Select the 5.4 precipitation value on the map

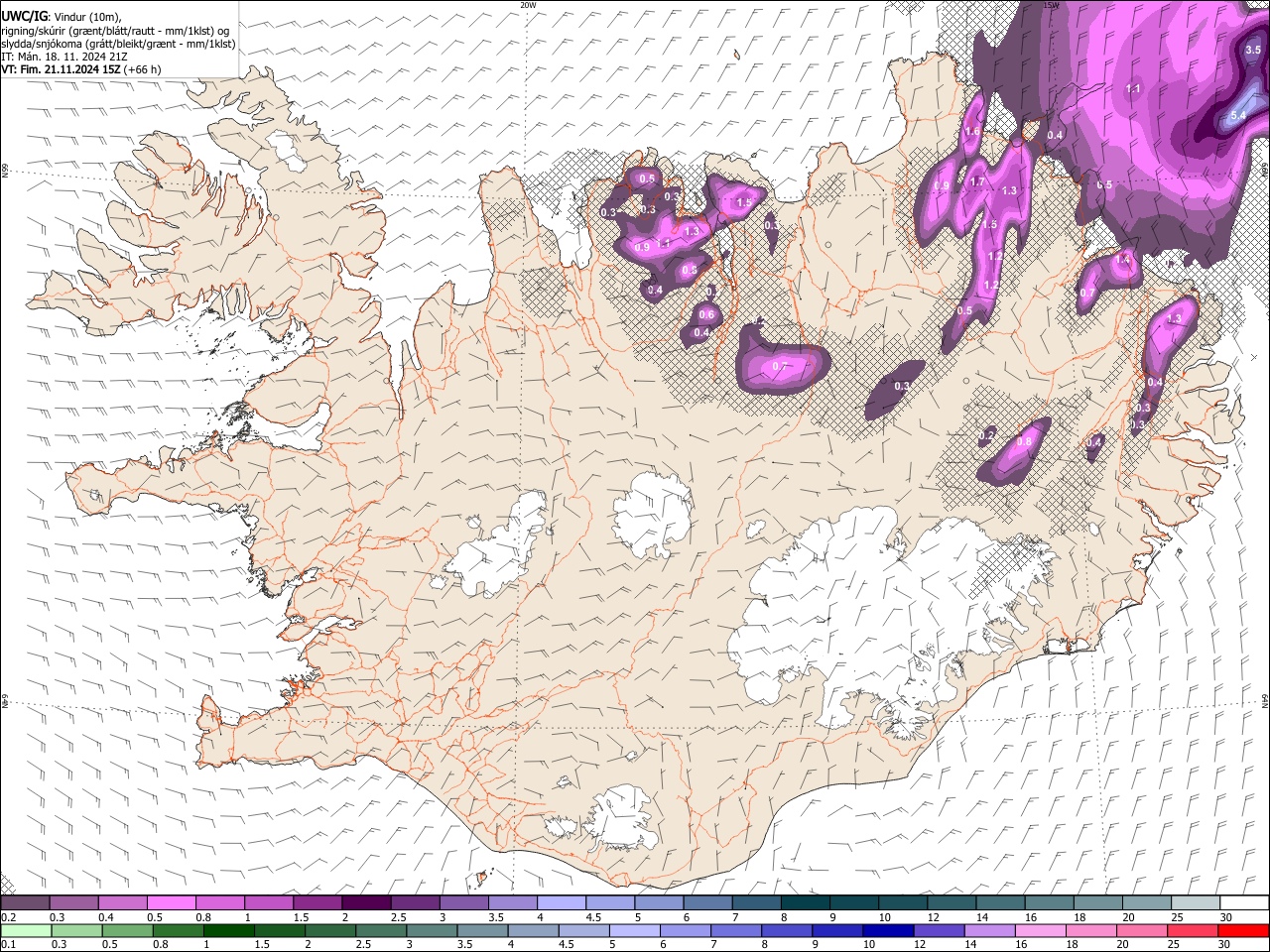(x=1237, y=116)
